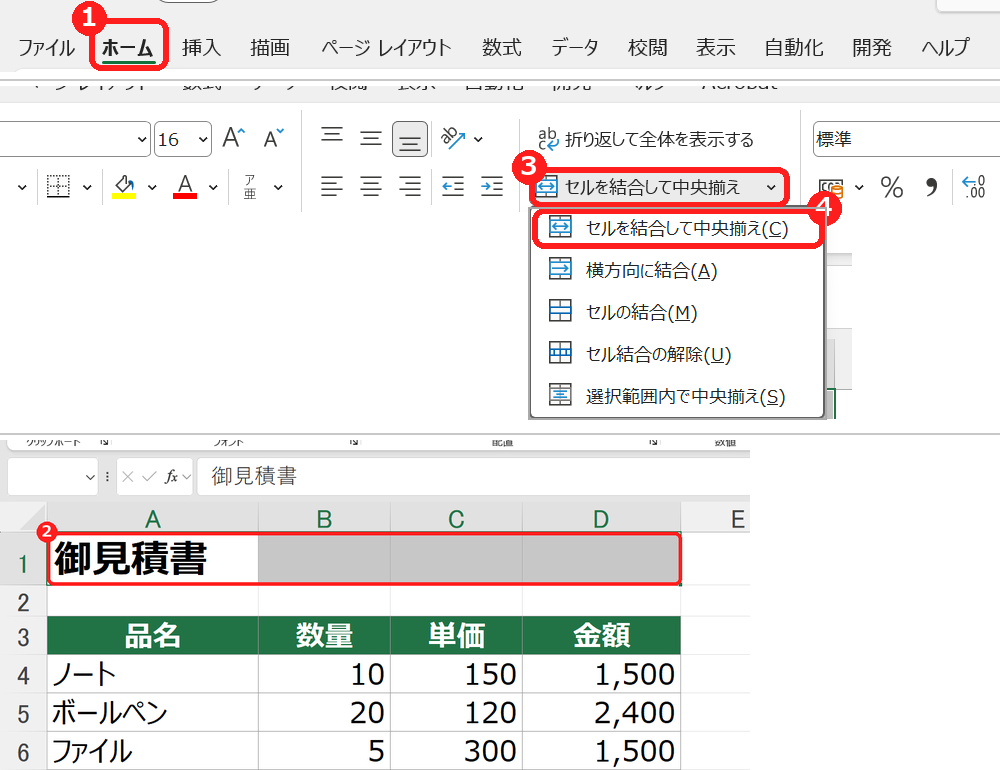Apply the yellow fill color
1000x770 pixels.
(x=124, y=186)
